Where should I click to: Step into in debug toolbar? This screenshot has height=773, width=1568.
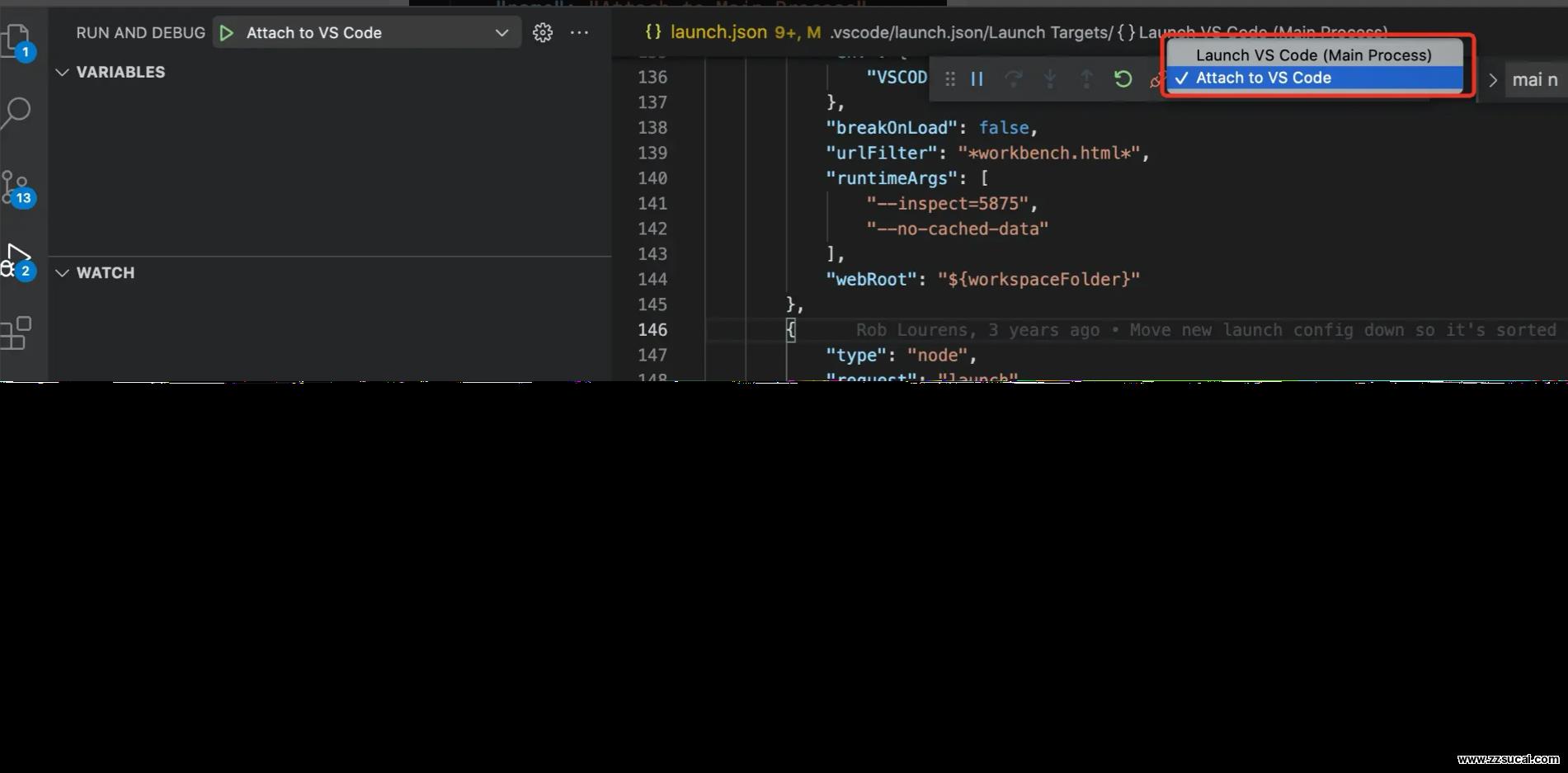1050,79
